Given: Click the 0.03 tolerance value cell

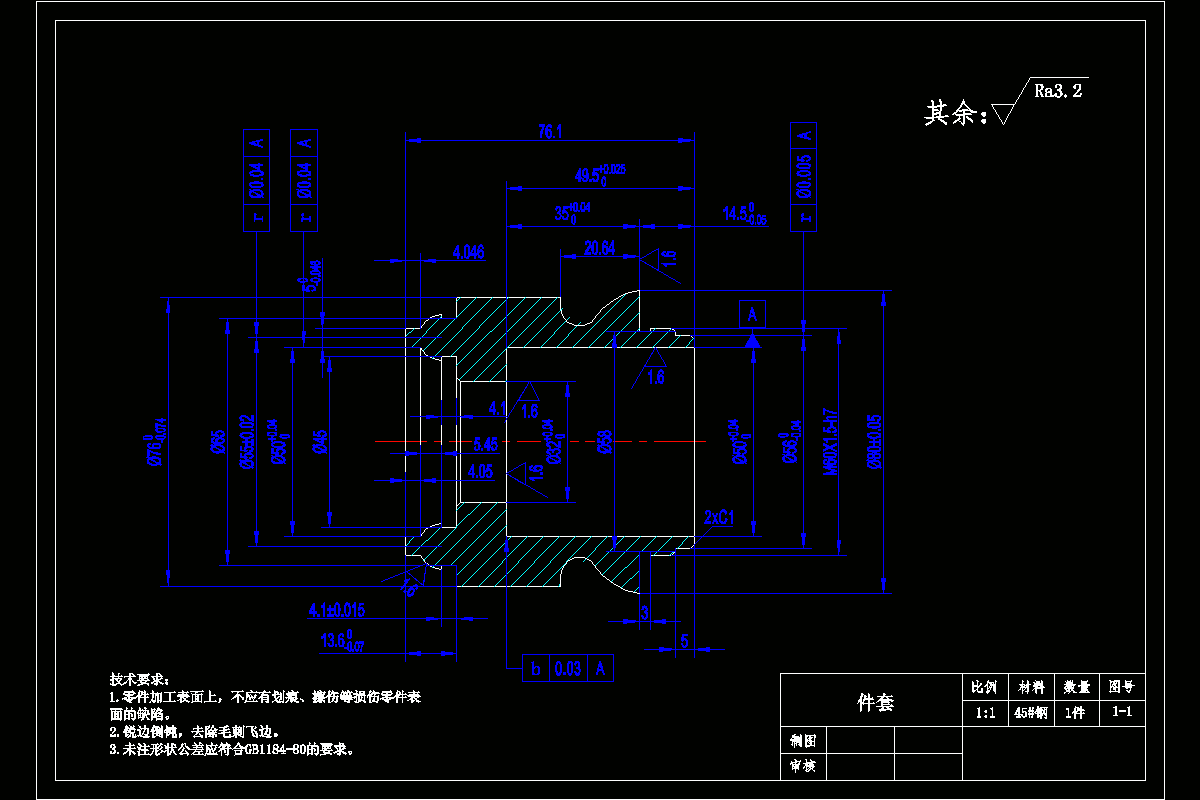Looking at the screenshot, I should click(568, 669).
